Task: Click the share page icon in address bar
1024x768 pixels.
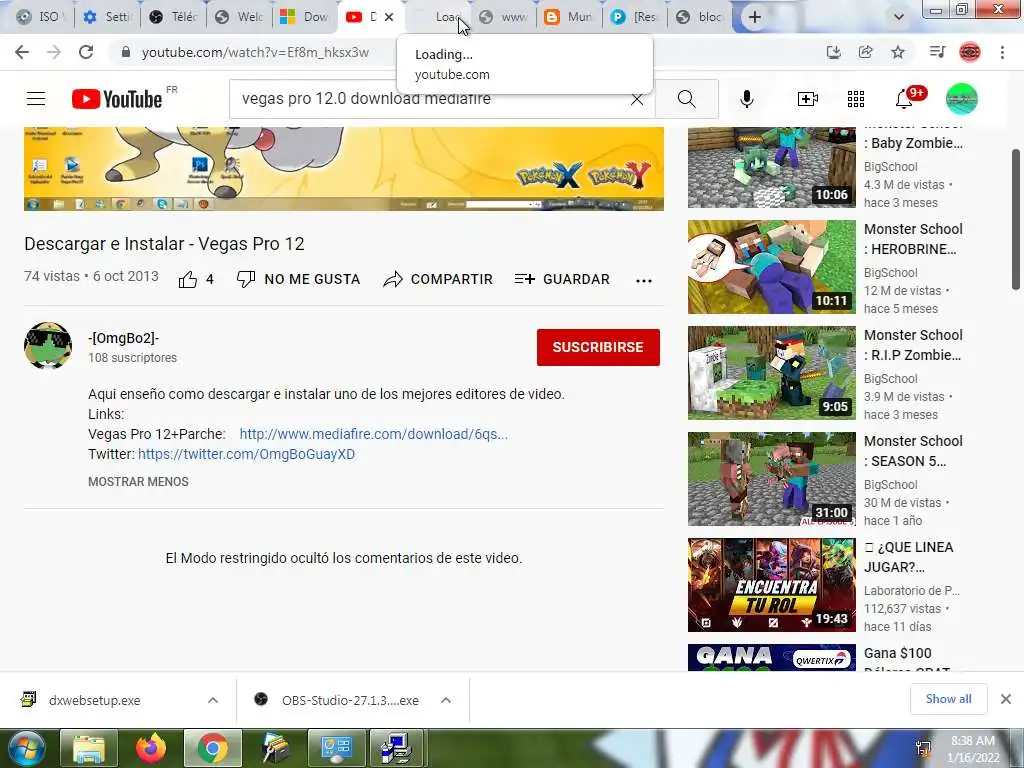Action: click(x=866, y=52)
